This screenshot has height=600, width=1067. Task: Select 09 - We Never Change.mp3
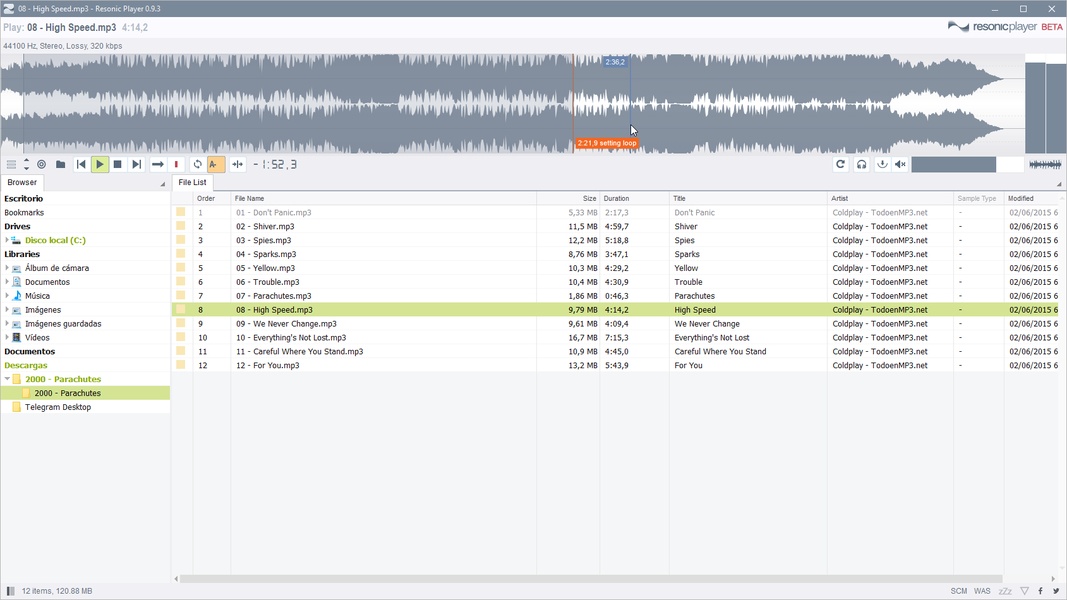(286, 324)
